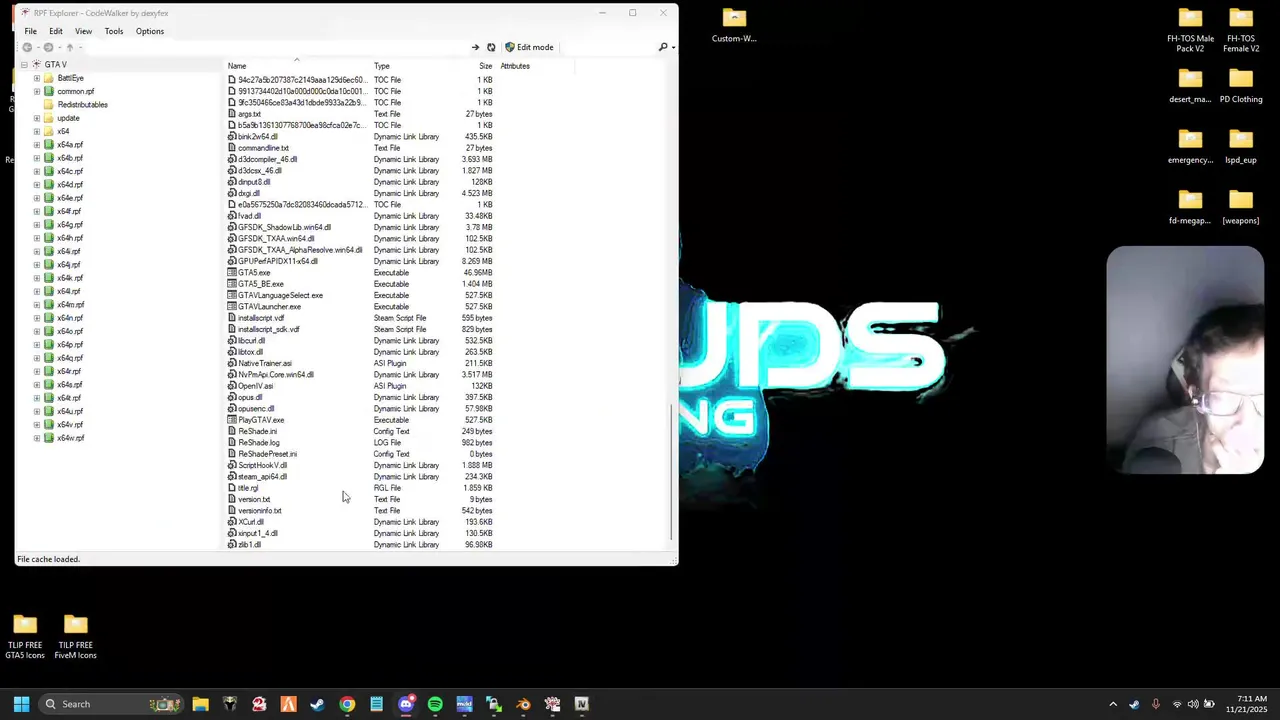Click the Refresh icon in the toolbar

click(x=491, y=47)
